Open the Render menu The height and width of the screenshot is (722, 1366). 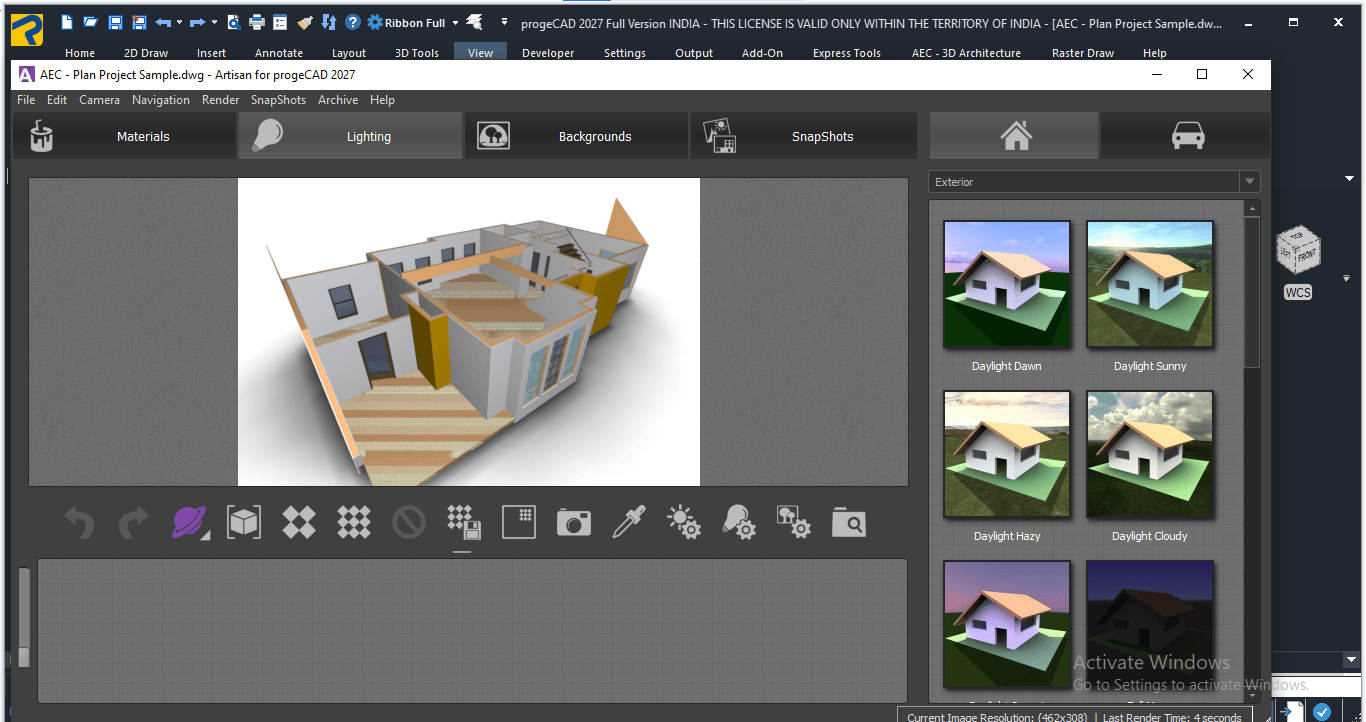click(220, 100)
